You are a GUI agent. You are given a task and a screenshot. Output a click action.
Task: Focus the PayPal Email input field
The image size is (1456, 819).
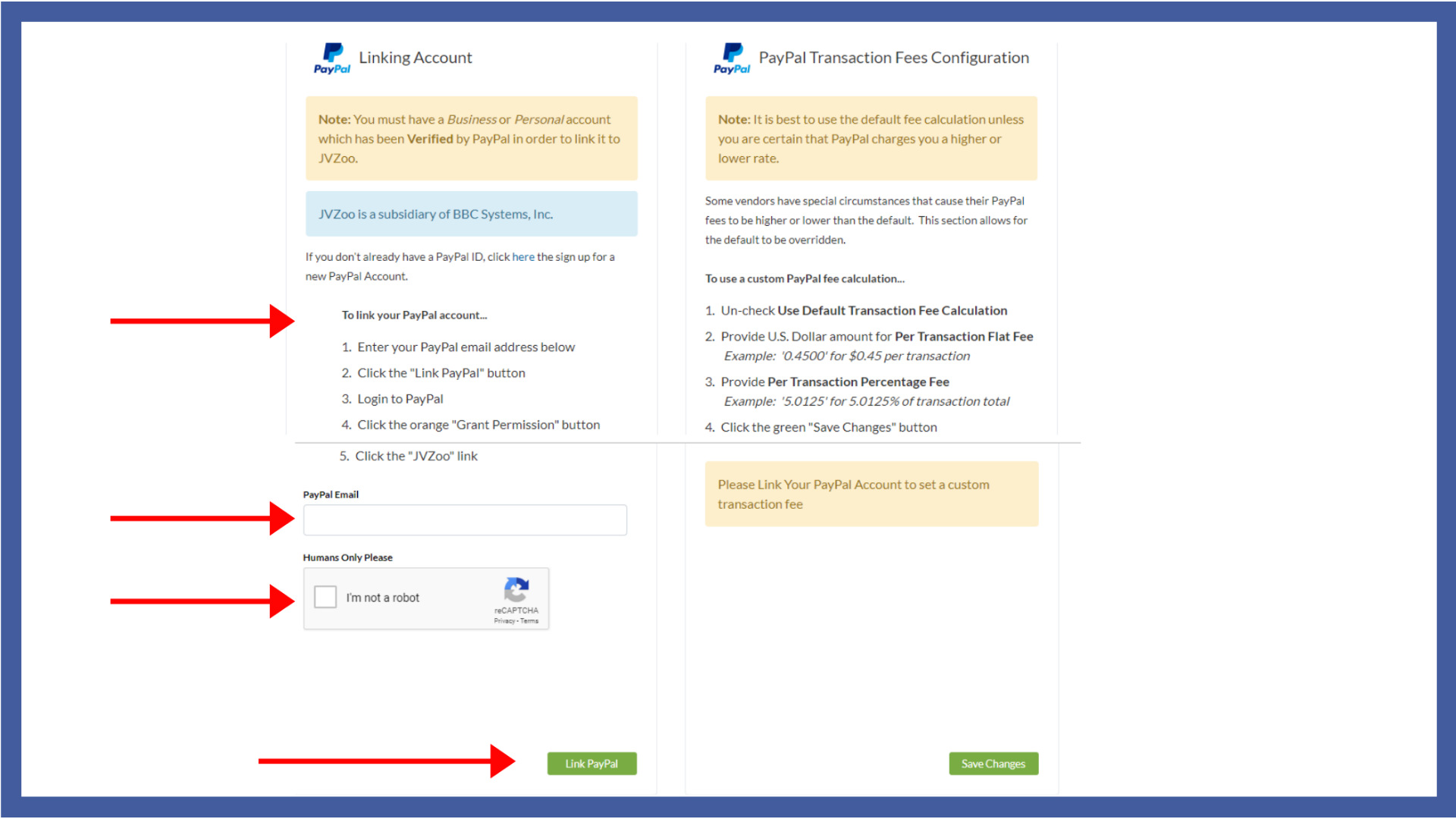[465, 520]
